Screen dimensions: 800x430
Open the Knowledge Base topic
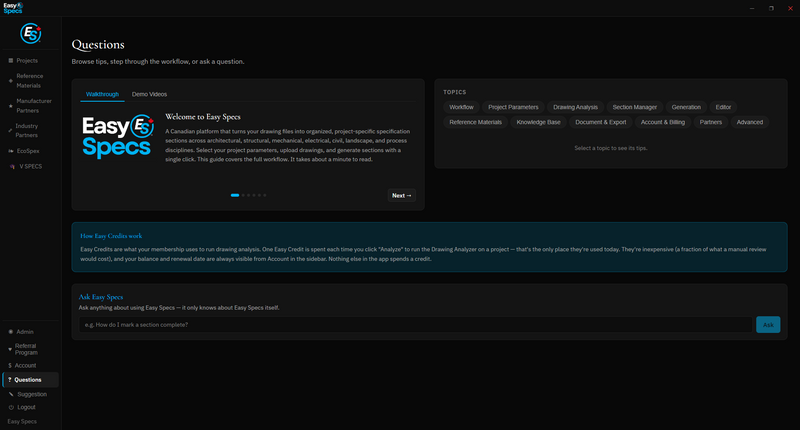[538, 122]
